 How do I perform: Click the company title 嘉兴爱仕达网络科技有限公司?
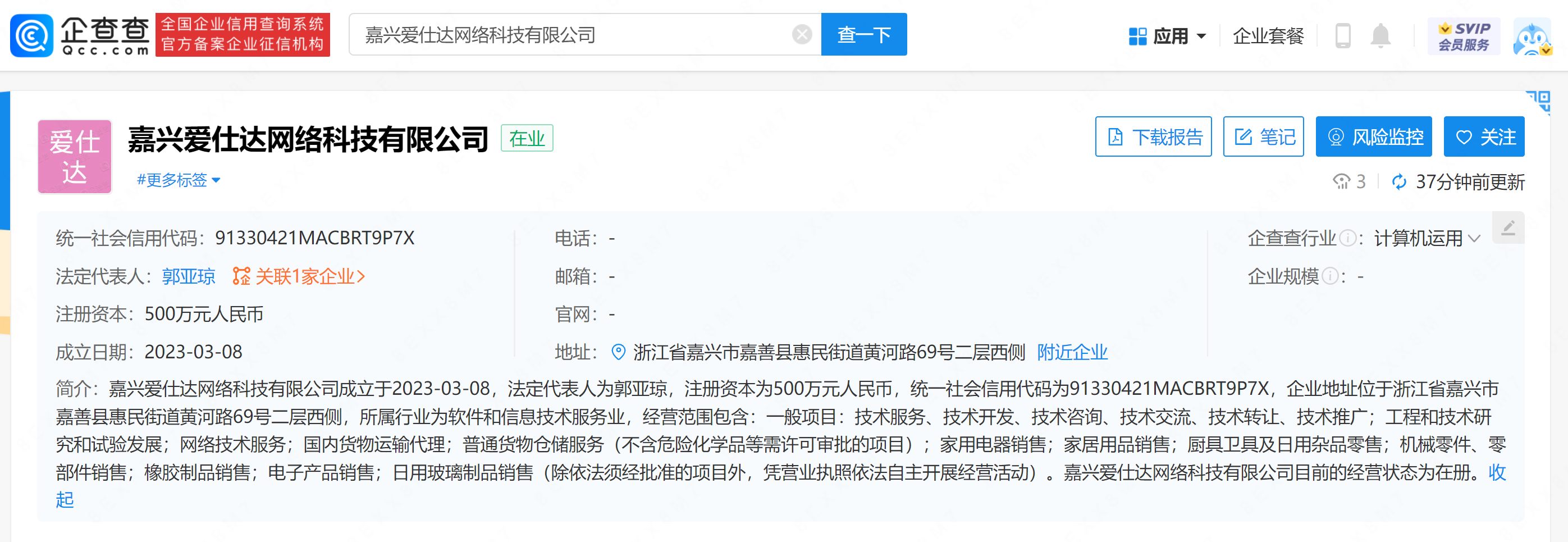(308, 139)
